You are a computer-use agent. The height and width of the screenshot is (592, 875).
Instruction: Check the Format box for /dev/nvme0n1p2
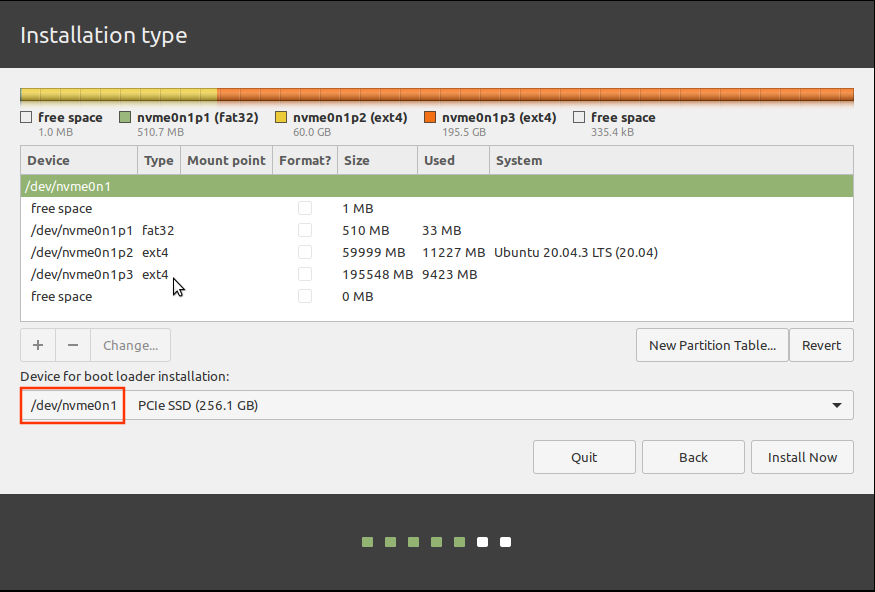point(305,252)
